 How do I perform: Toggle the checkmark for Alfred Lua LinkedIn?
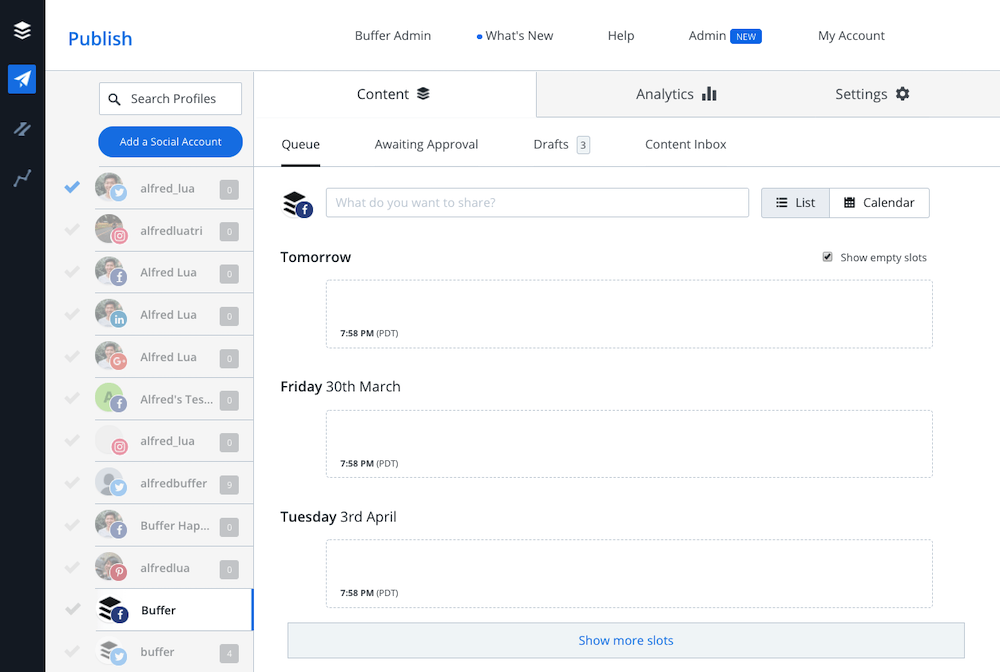72,314
